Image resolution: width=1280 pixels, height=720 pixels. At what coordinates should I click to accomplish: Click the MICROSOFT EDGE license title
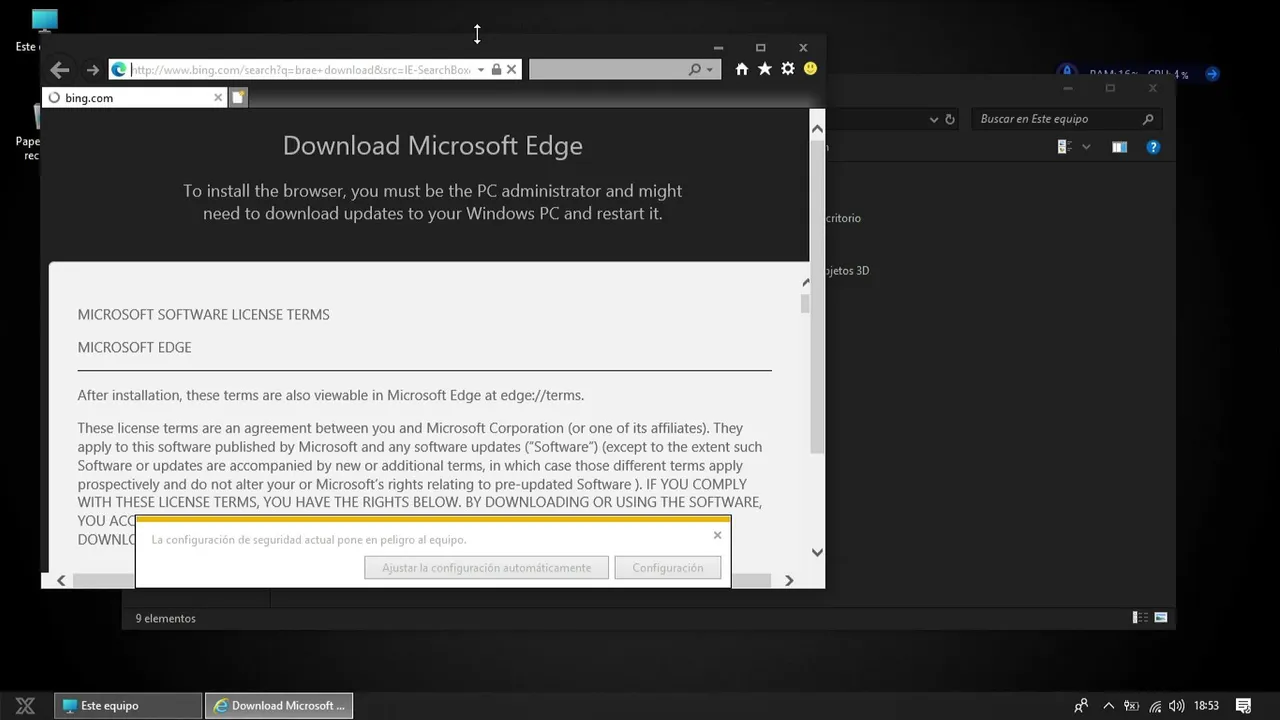(134, 347)
